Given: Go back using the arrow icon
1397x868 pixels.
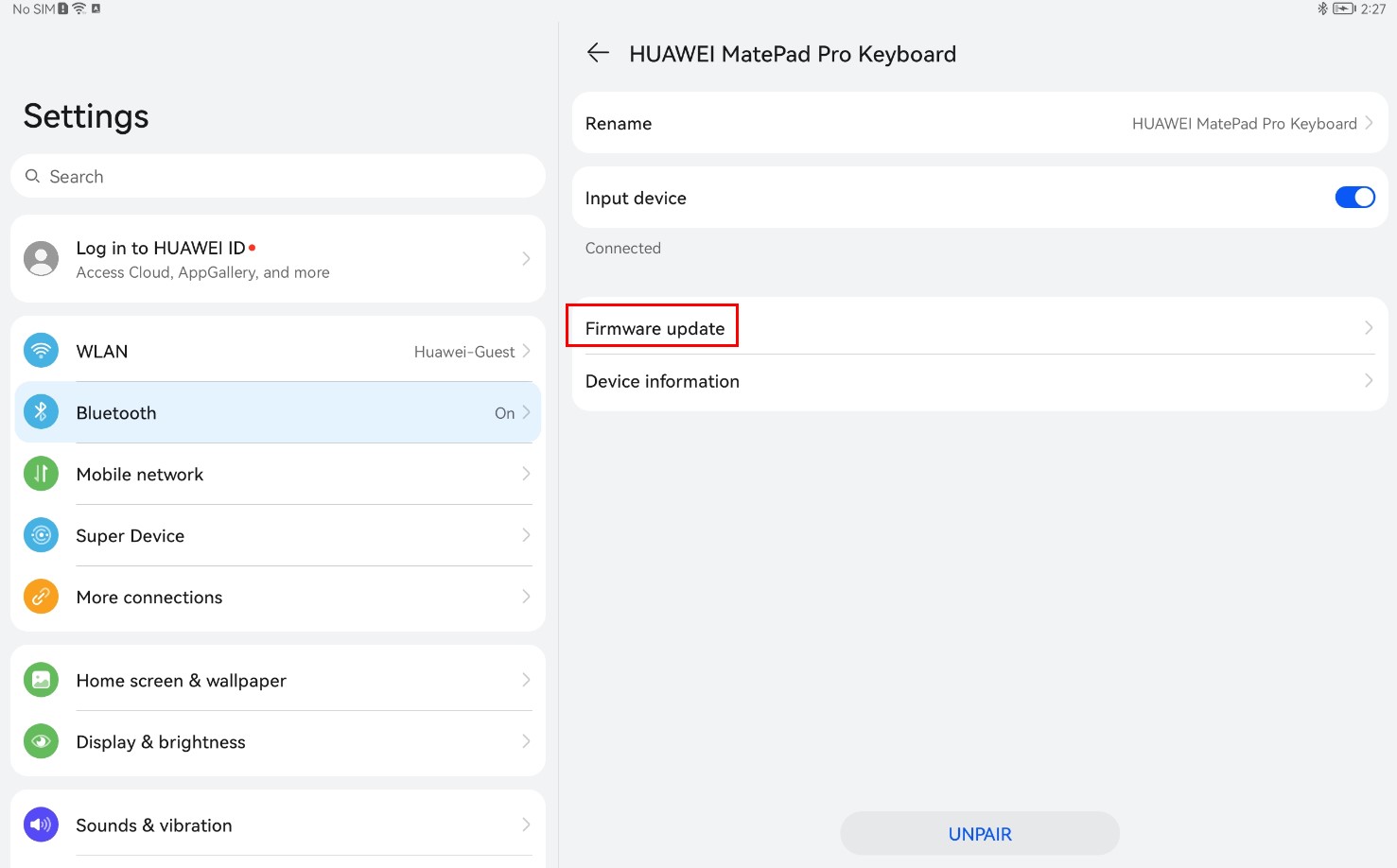Looking at the screenshot, I should pos(598,53).
